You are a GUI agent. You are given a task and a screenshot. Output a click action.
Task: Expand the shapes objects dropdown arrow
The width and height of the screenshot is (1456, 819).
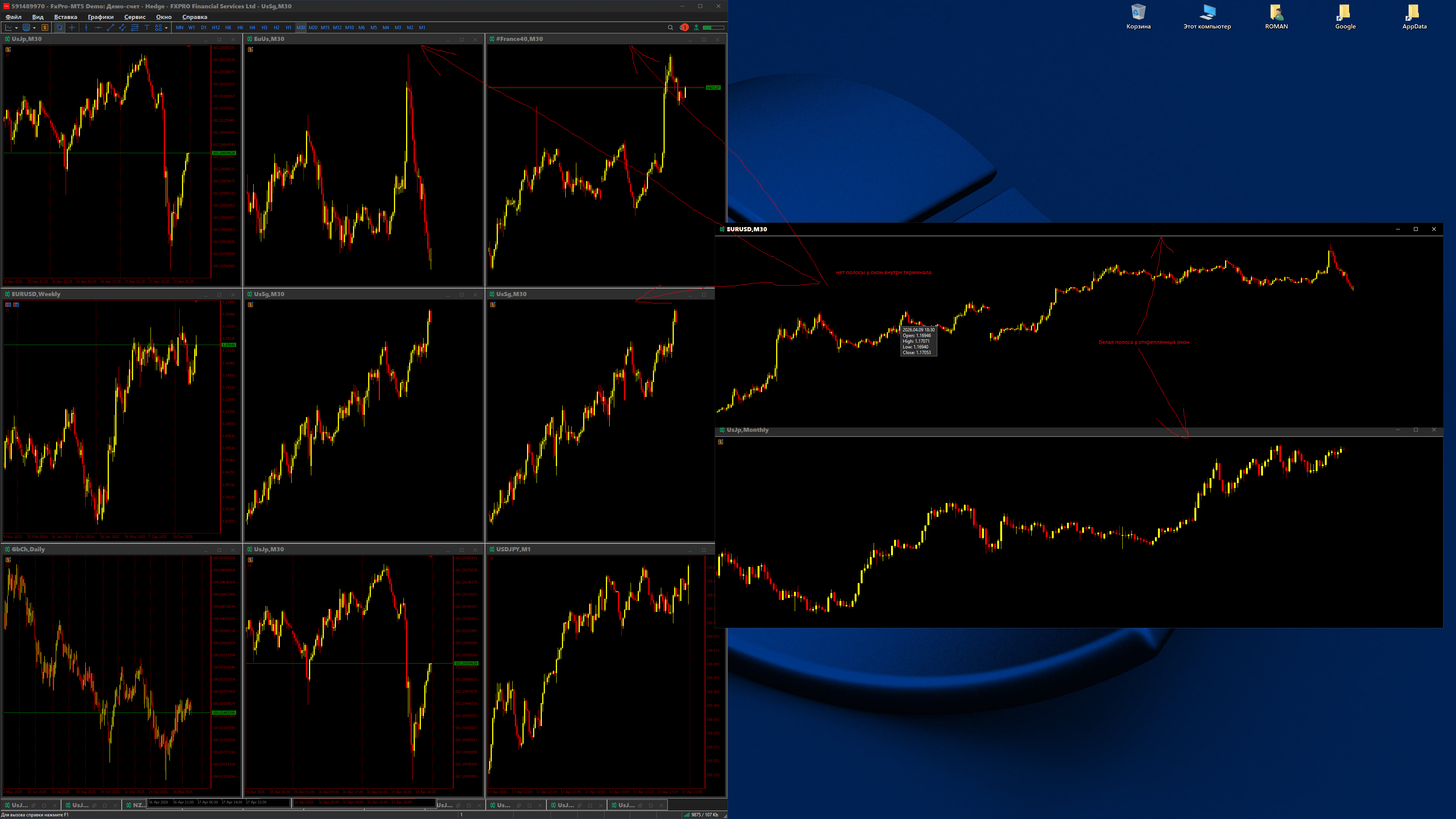(x=166, y=28)
